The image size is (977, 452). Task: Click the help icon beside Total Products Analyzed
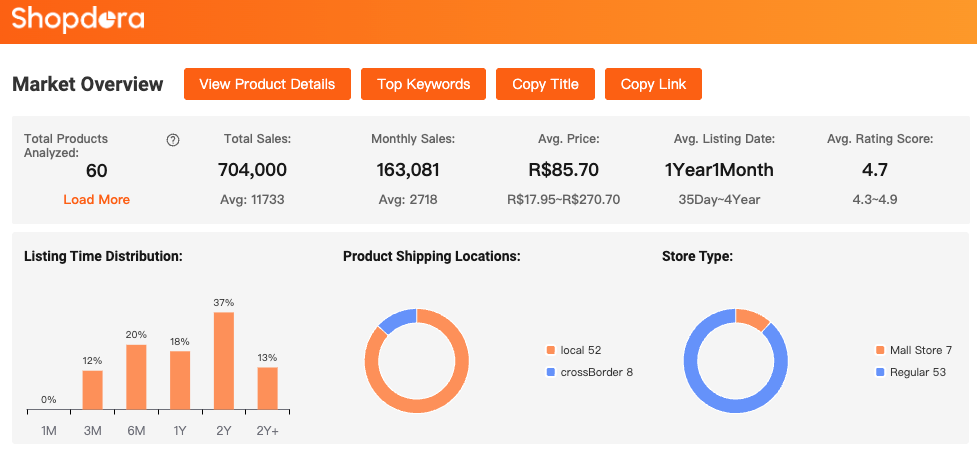[x=173, y=140]
